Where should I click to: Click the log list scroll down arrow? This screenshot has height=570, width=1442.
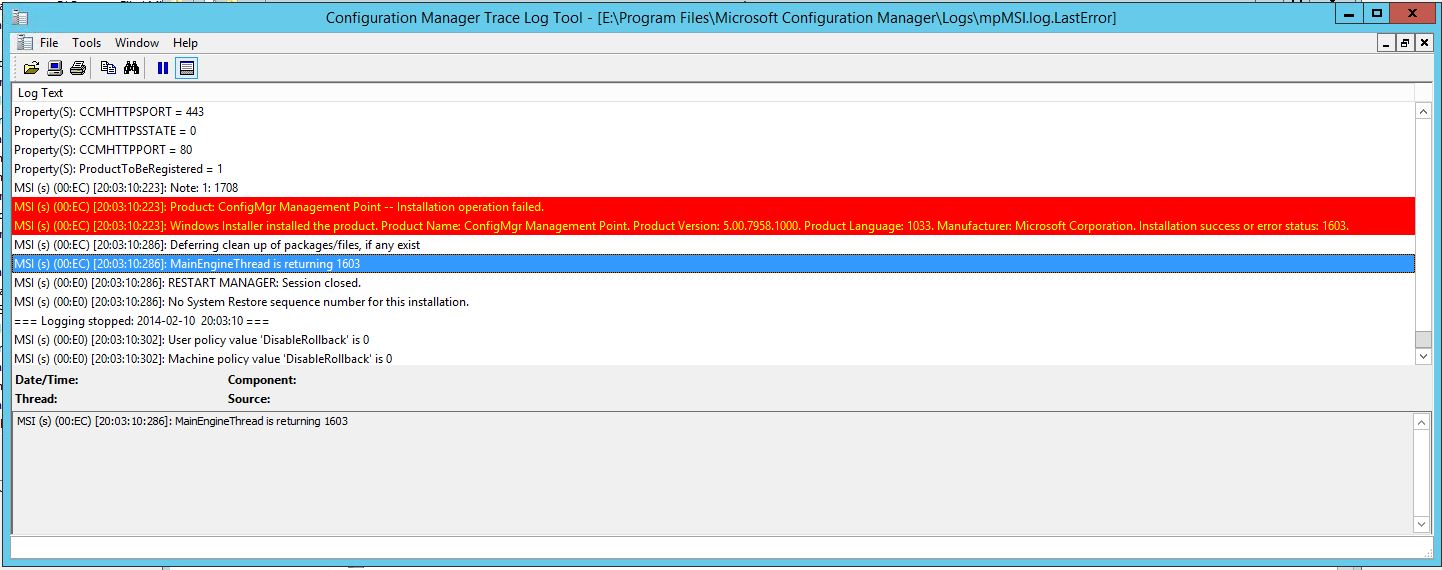pos(1423,356)
